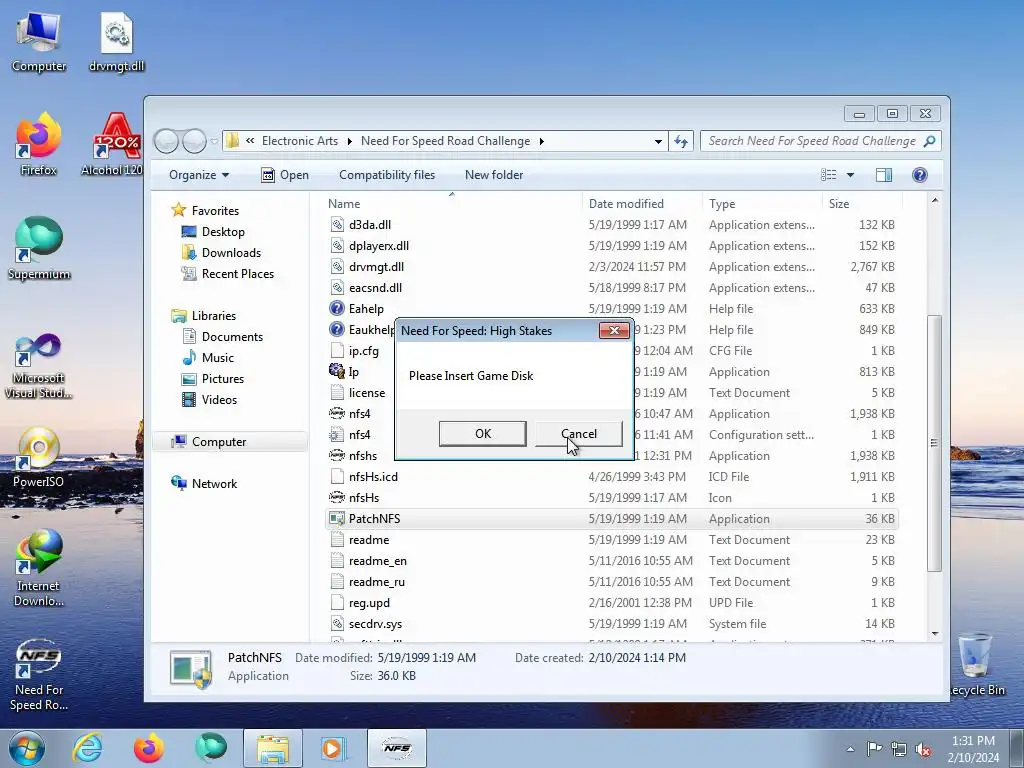
Task: Switch to the NFS taskbar button
Action: (396, 748)
